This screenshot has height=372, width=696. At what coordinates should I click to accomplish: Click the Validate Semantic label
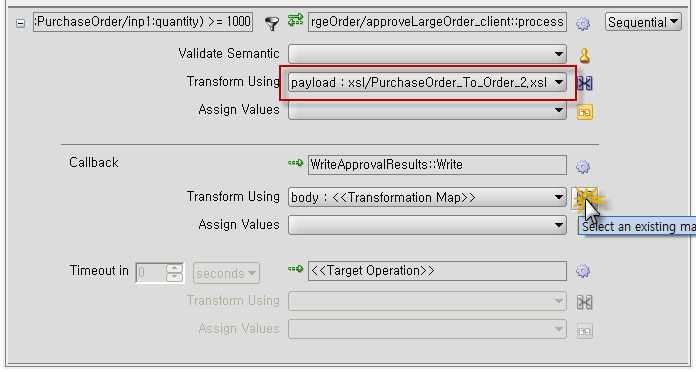coord(229,53)
